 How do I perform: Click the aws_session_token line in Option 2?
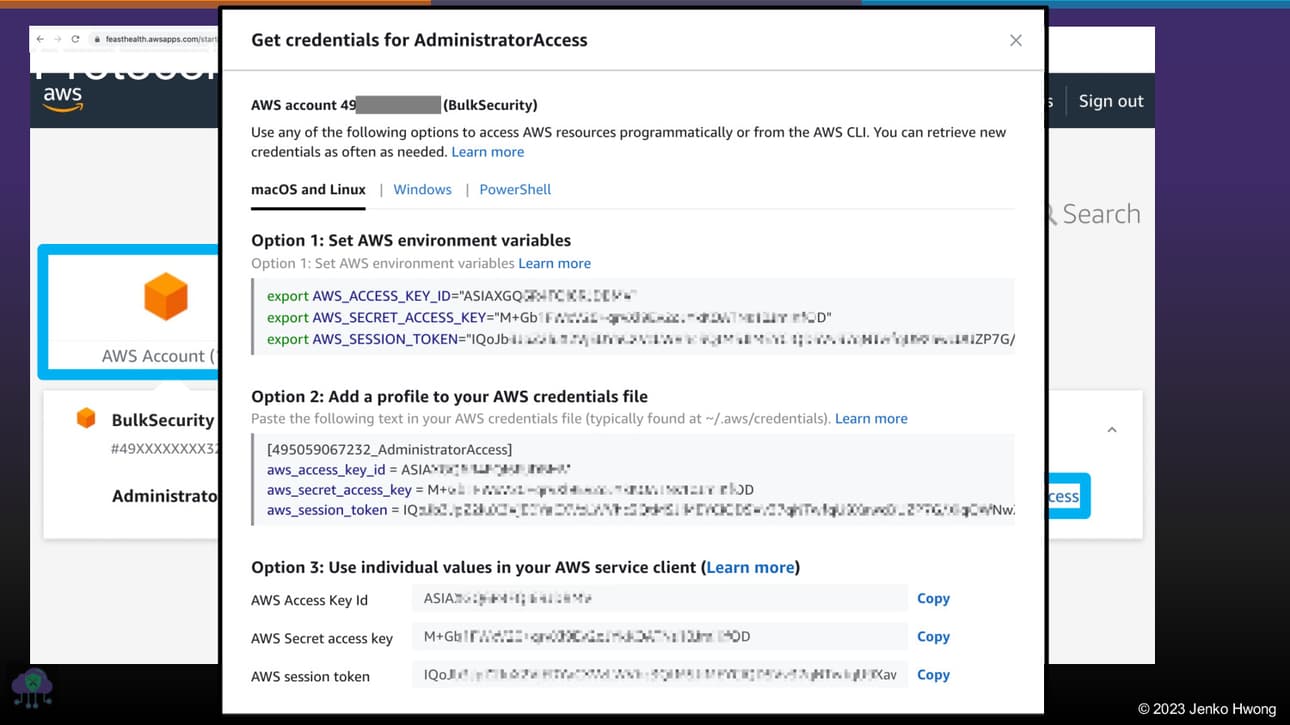(640, 510)
